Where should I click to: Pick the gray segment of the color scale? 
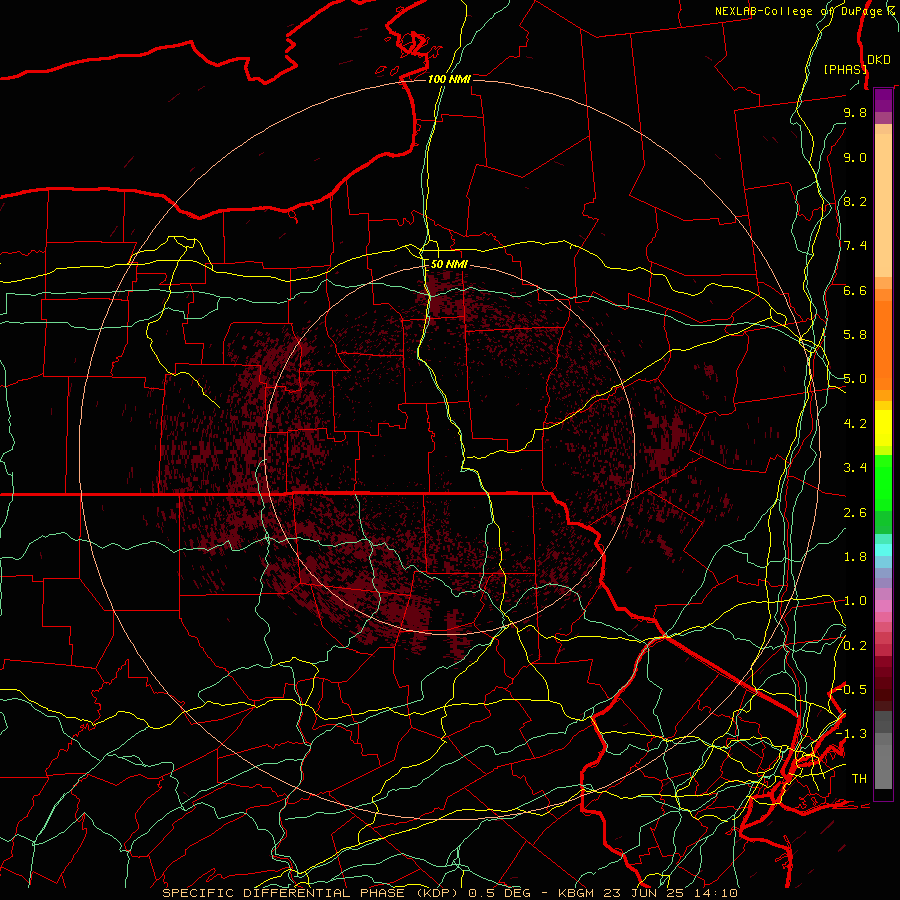883,749
